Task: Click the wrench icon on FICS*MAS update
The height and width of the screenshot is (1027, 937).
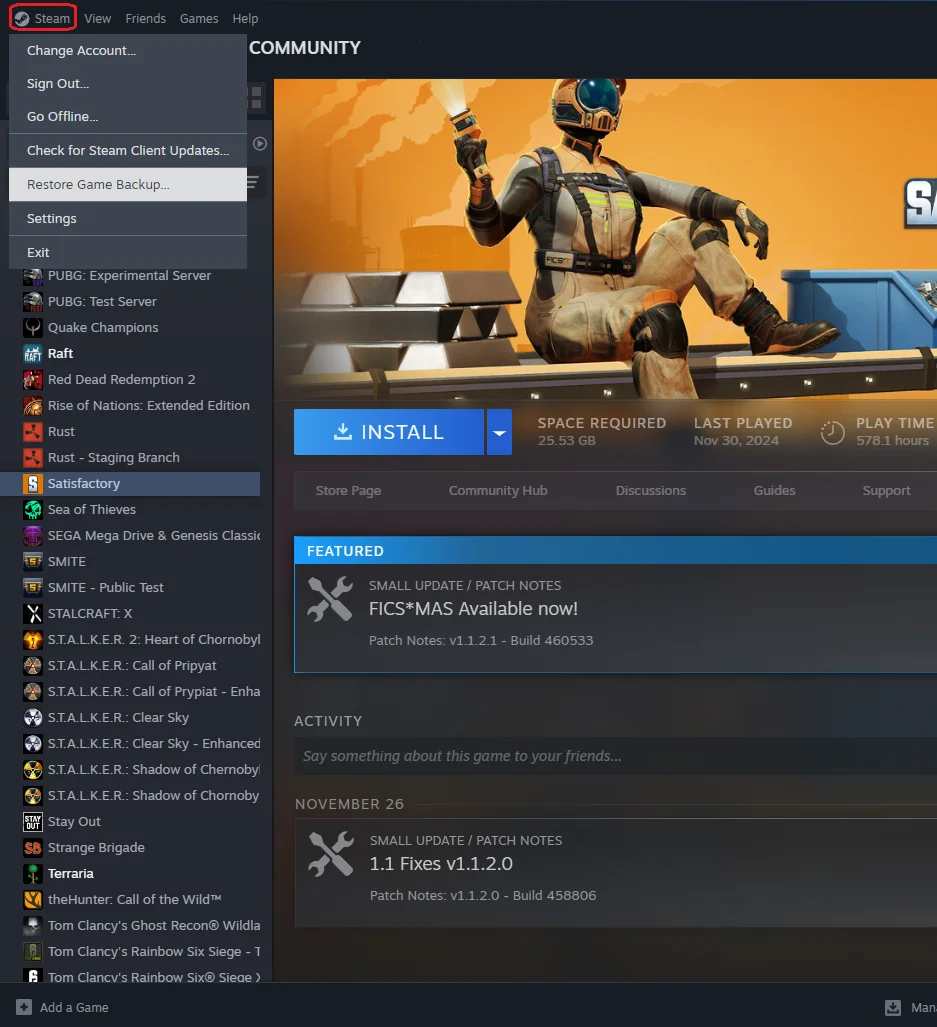Action: click(330, 600)
